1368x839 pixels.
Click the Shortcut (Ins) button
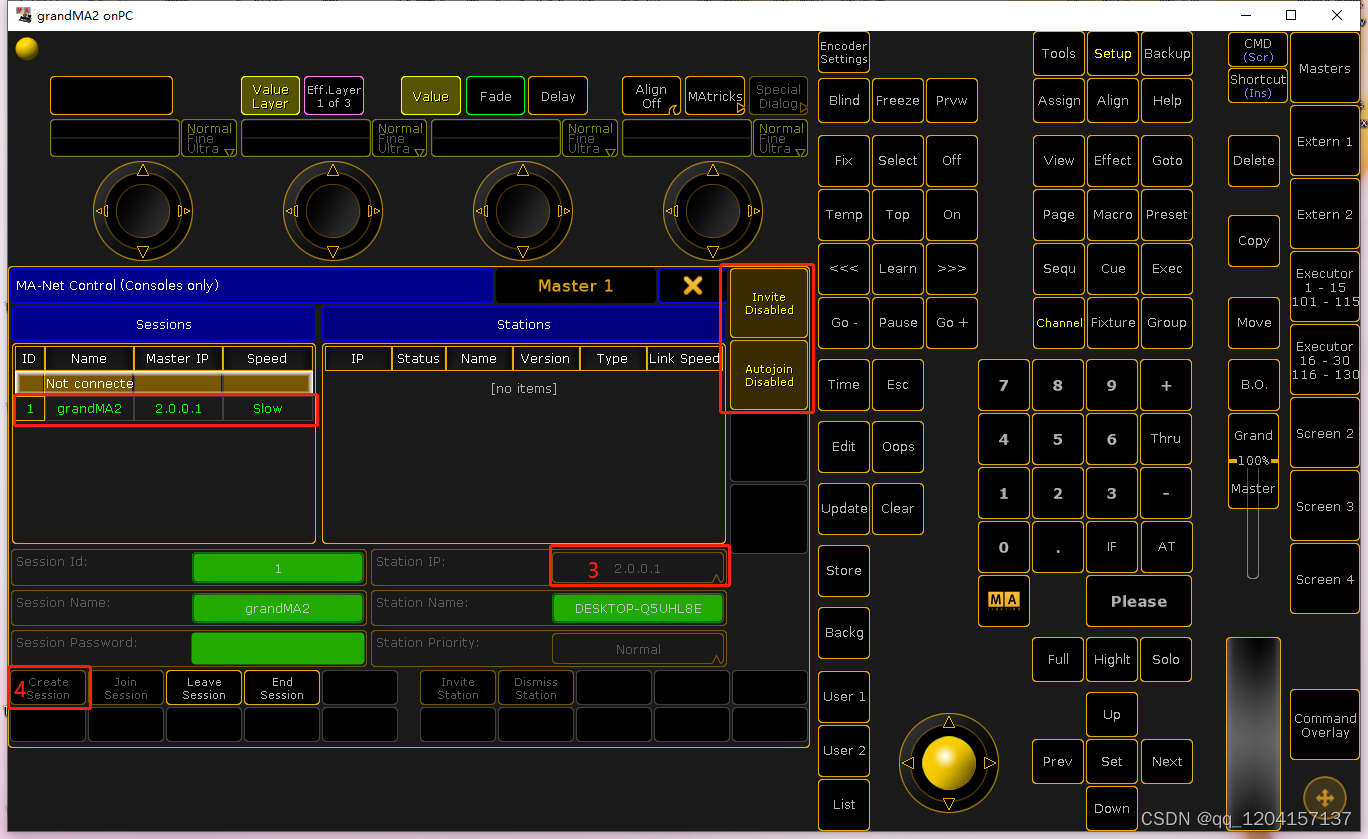pyautogui.click(x=1258, y=86)
